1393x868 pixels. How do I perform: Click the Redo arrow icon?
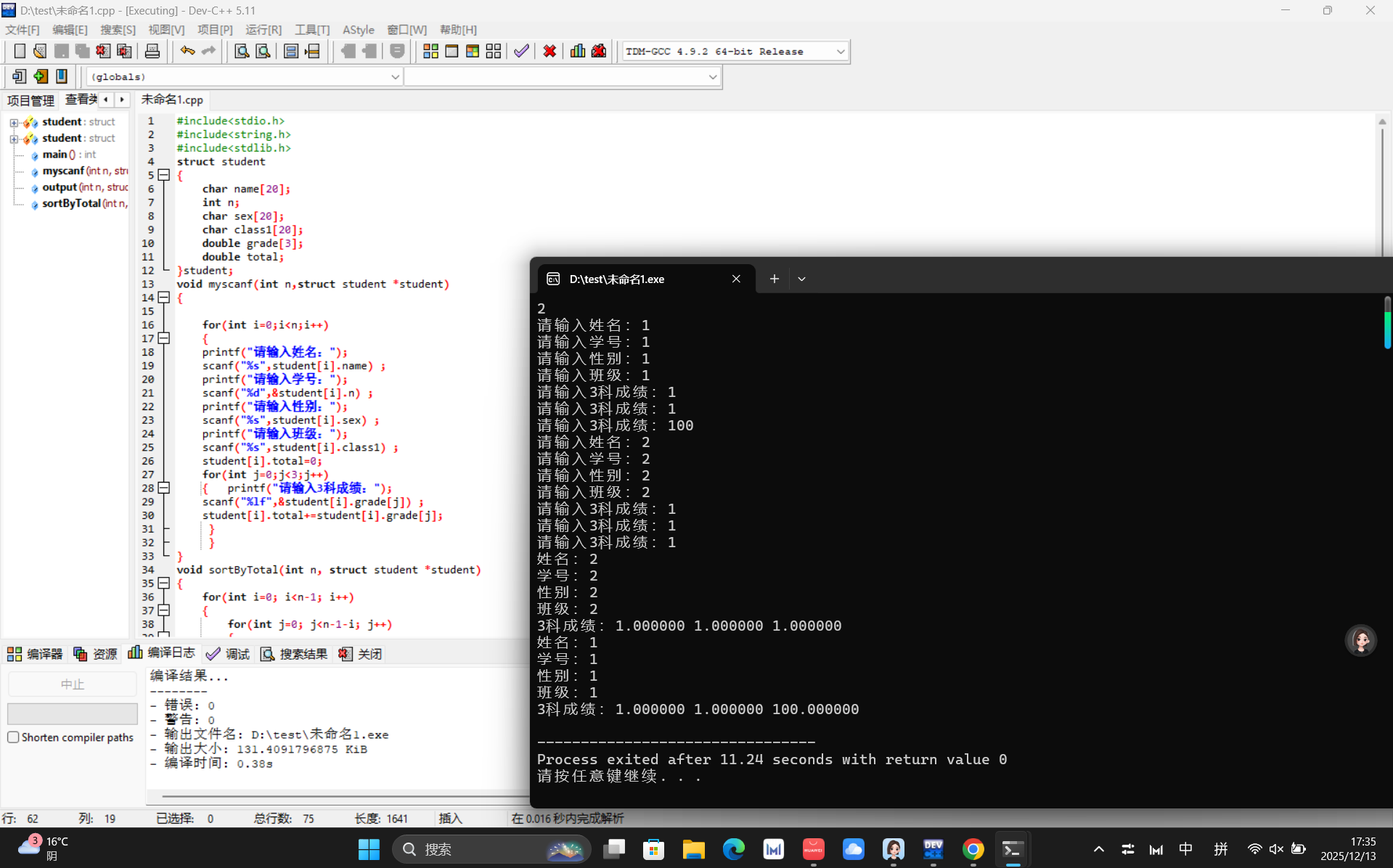pos(209,51)
